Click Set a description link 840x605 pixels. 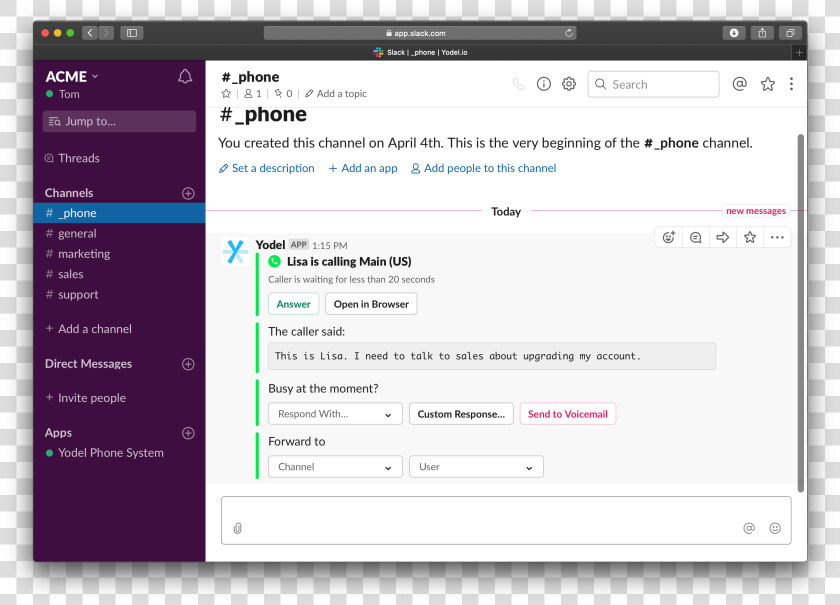point(267,168)
